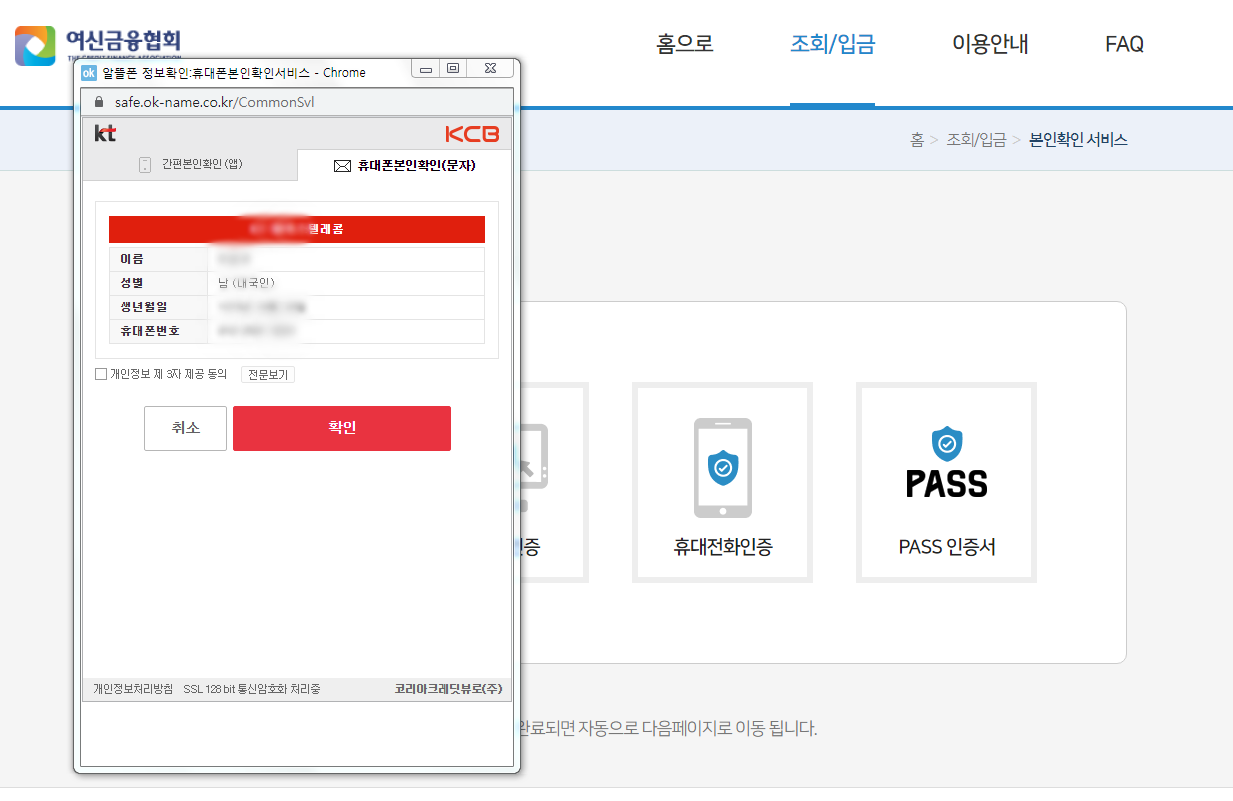Click the KT logo in the popup
The image size is (1233, 801).
tap(105, 133)
